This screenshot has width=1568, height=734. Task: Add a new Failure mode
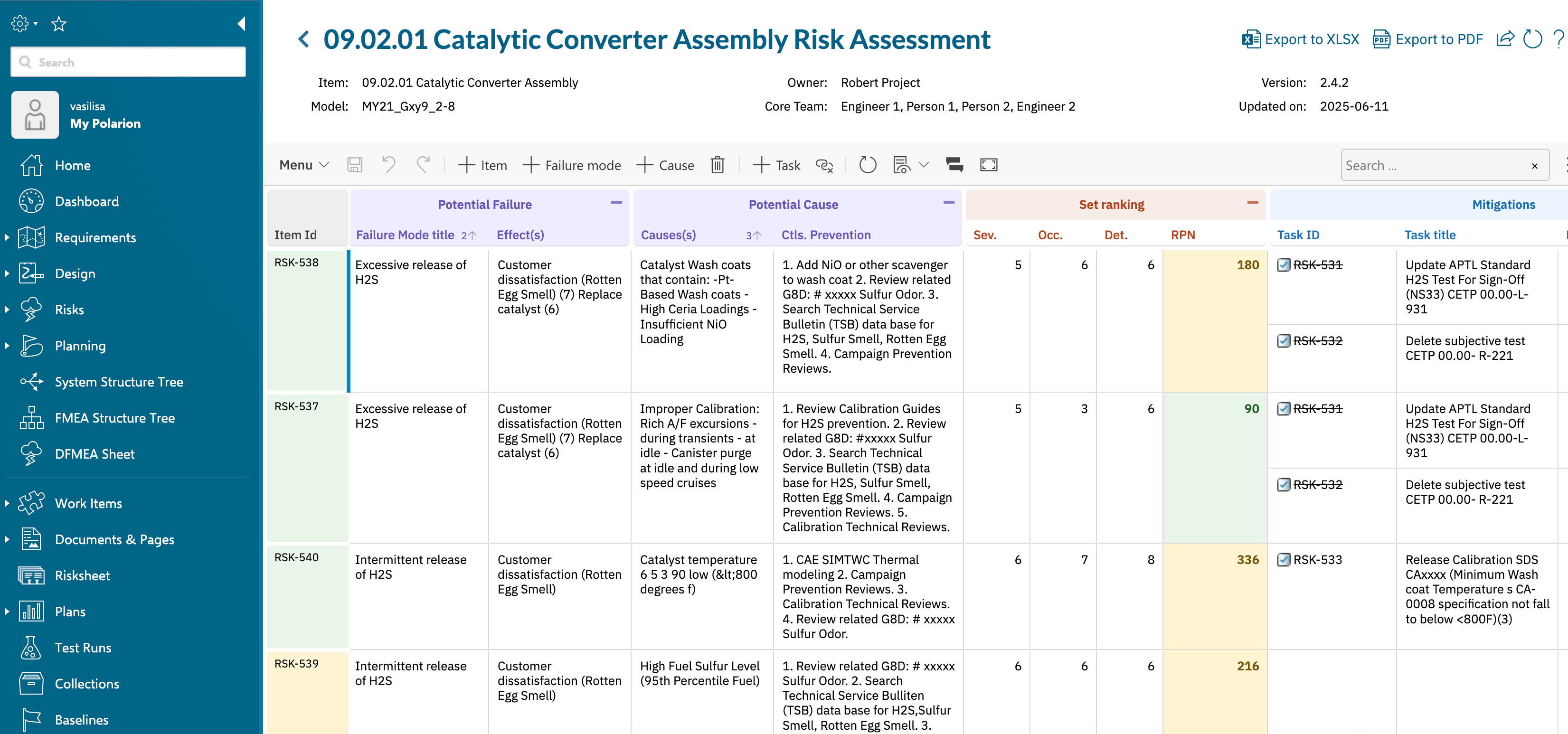click(572, 165)
